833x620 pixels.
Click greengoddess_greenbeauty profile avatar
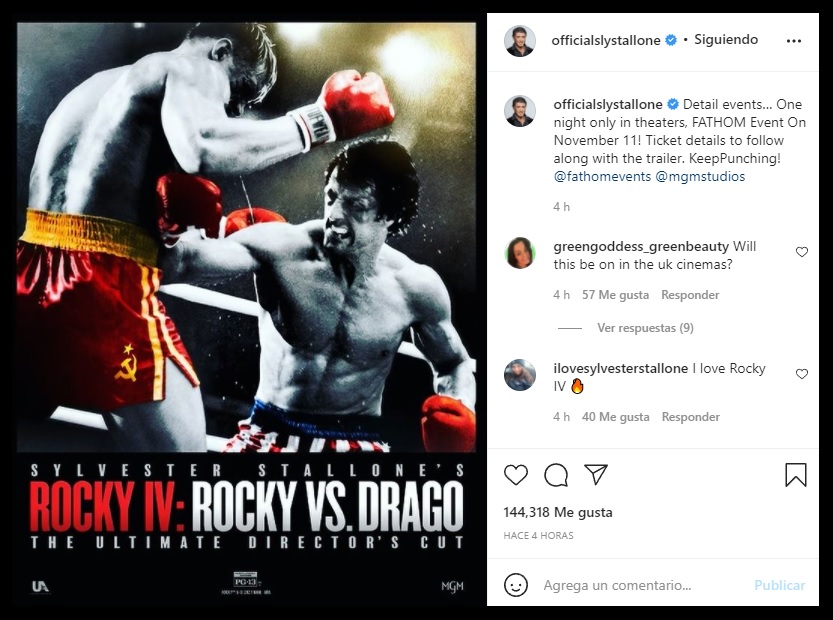click(520, 253)
